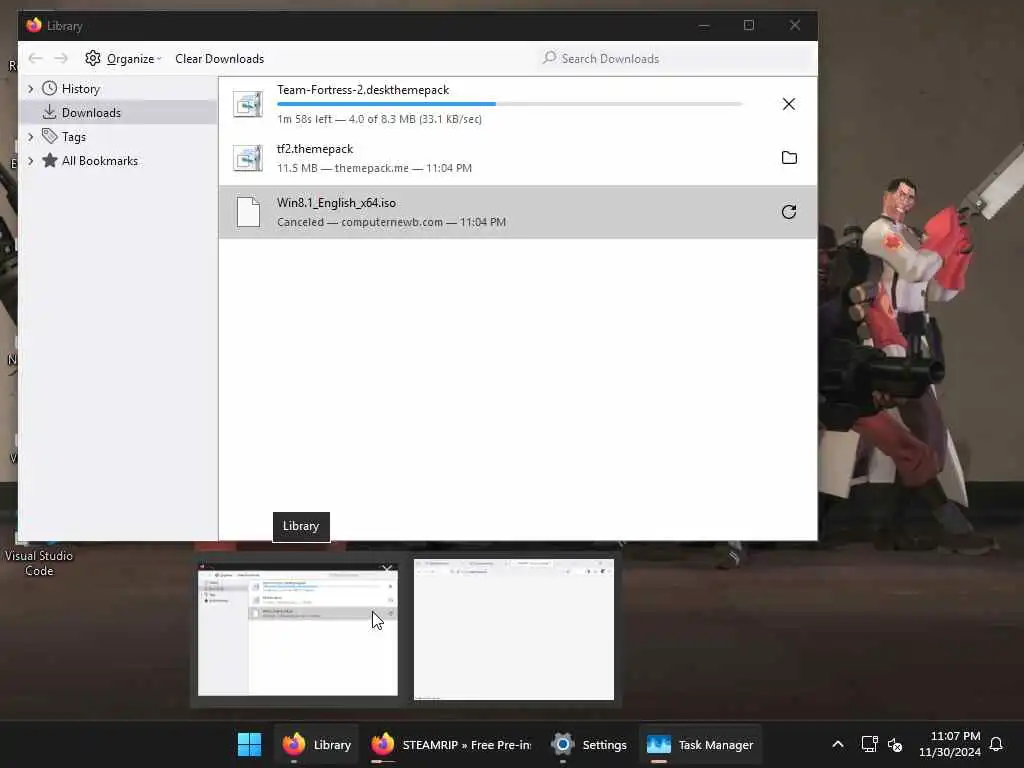The width and height of the screenshot is (1024, 768).
Task: Close the Library preview thumbnail
Action: 387,569
